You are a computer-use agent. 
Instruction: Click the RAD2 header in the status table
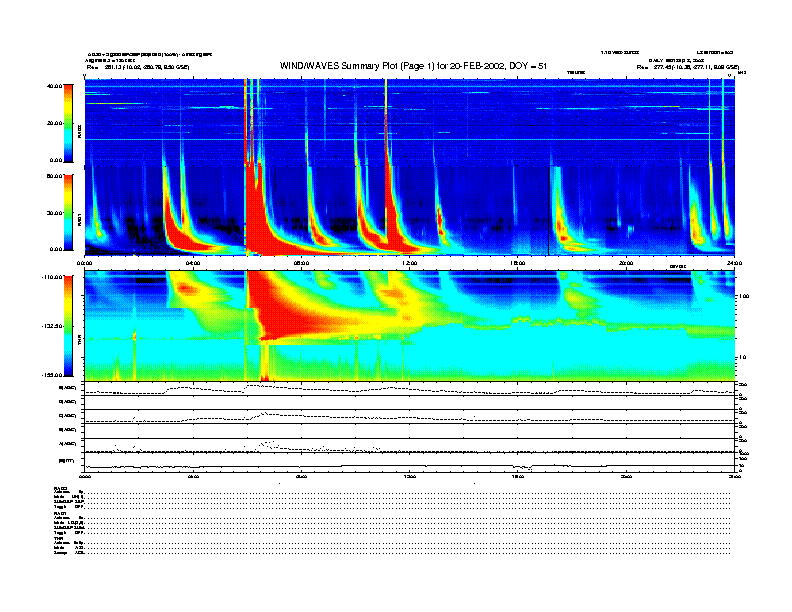click(x=61, y=489)
